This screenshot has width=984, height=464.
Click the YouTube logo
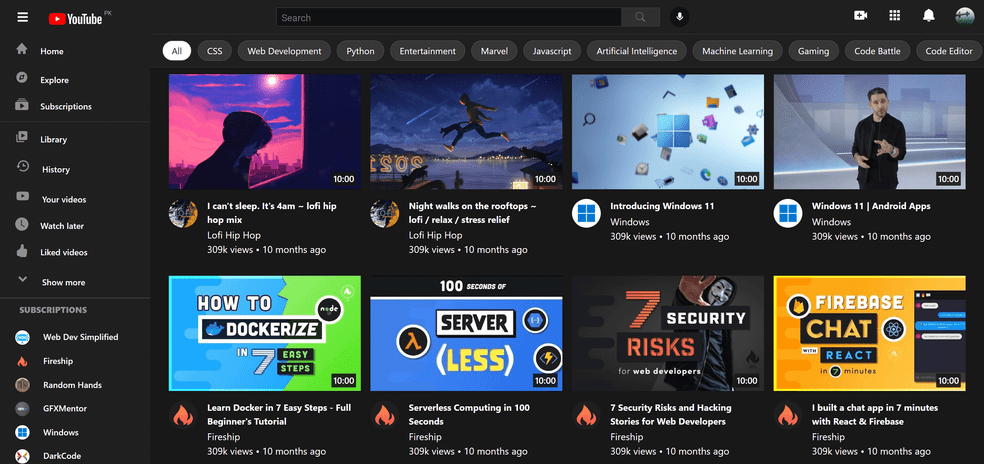pos(76,18)
